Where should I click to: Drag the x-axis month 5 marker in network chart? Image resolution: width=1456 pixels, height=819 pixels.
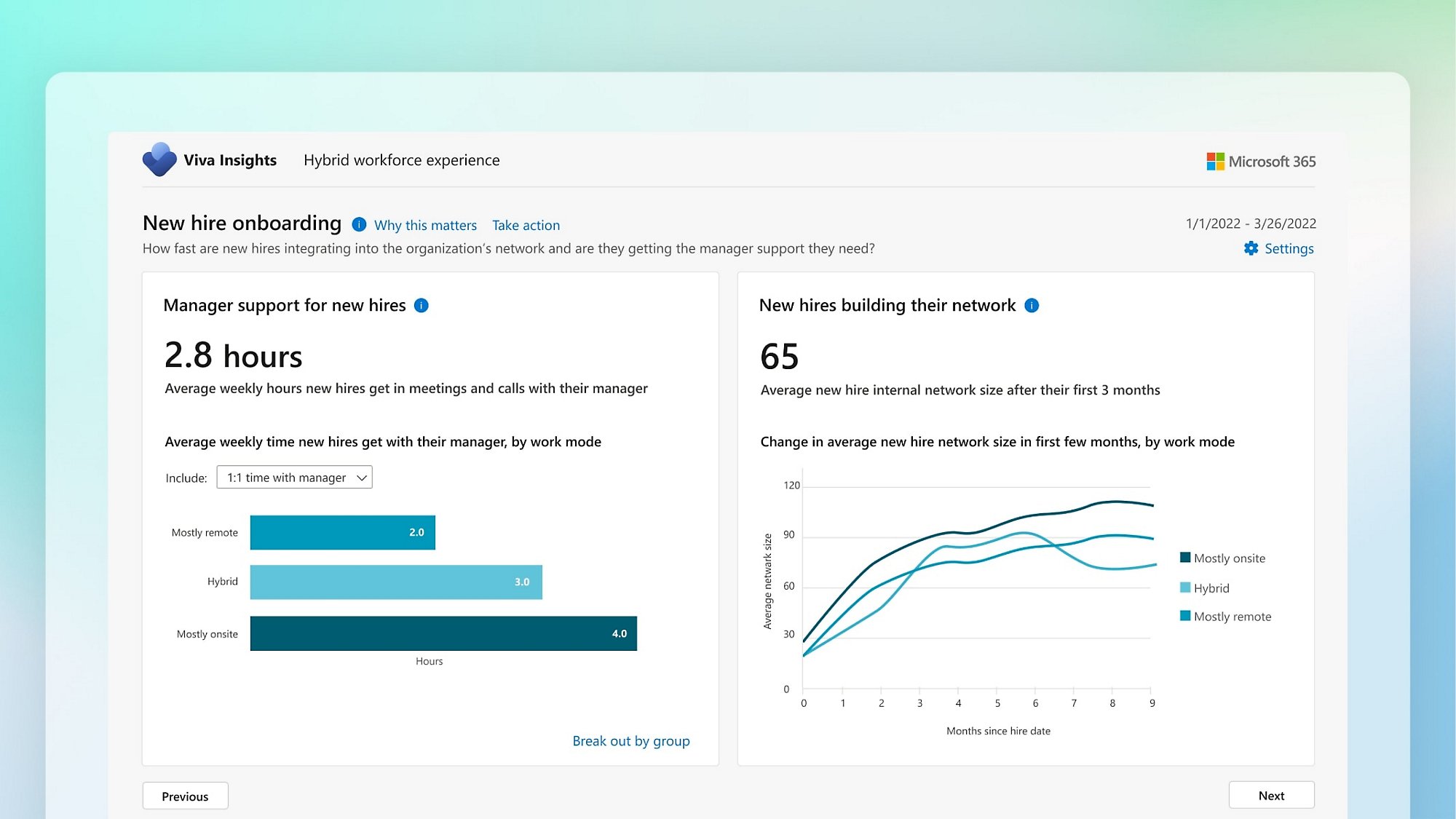click(997, 703)
